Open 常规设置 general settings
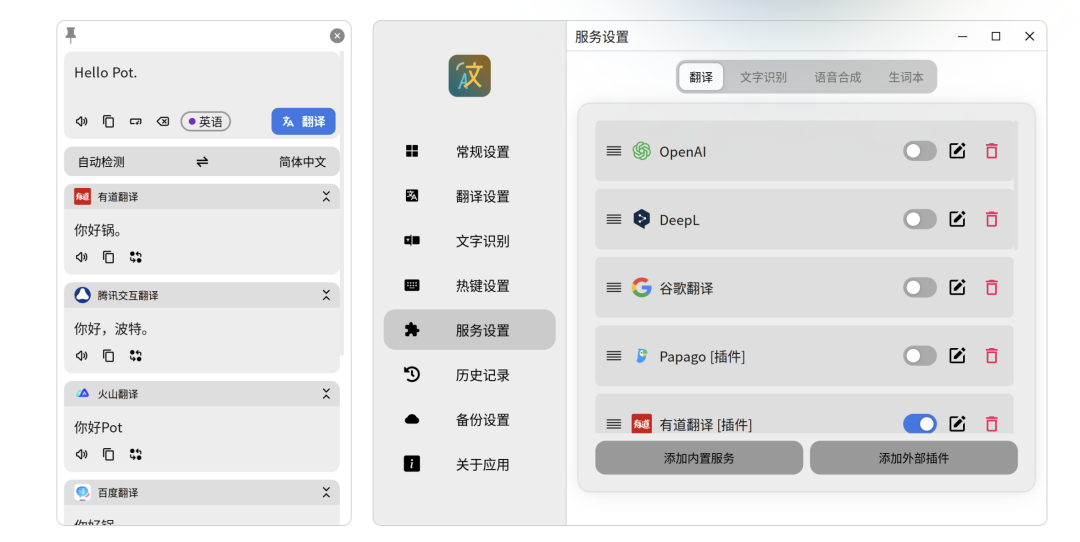Screen dimensions: 1080x542 click(x=469, y=152)
